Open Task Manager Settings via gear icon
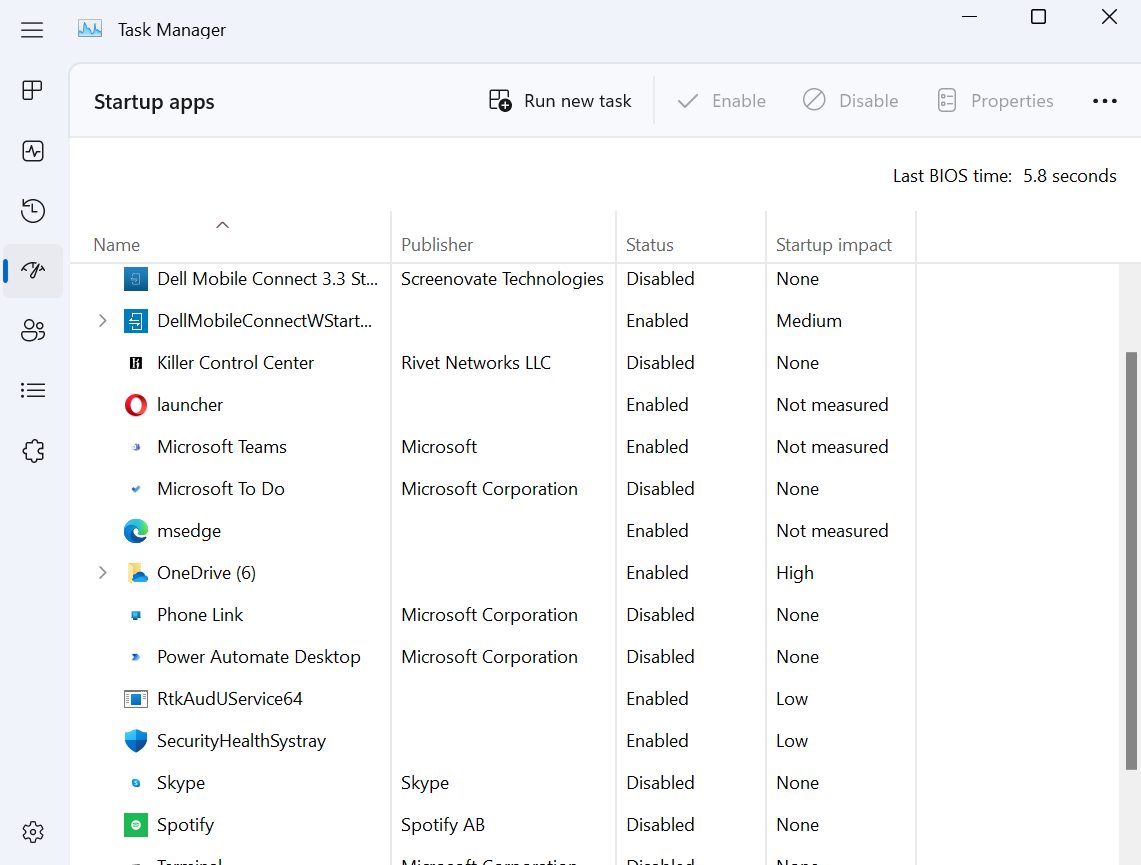This screenshot has height=865, width=1141. [x=32, y=831]
